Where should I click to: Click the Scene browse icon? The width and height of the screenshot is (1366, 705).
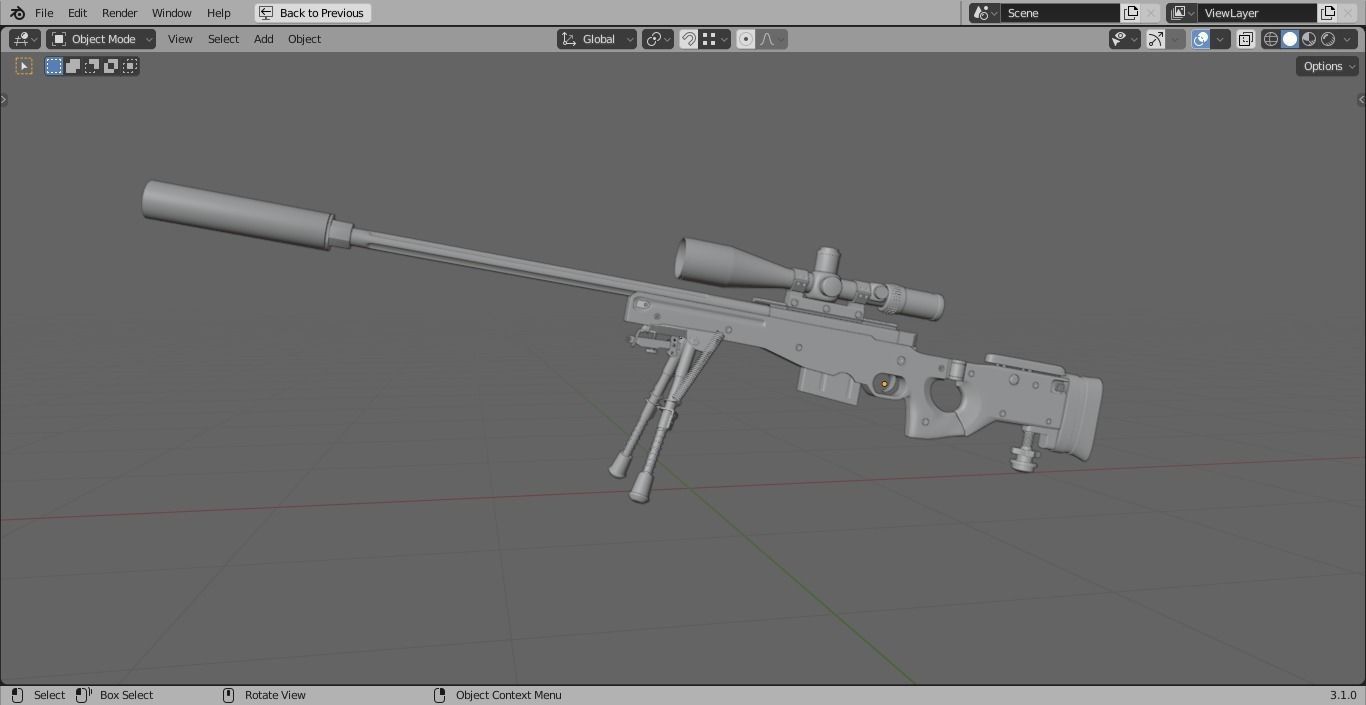click(x=985, y=13)
